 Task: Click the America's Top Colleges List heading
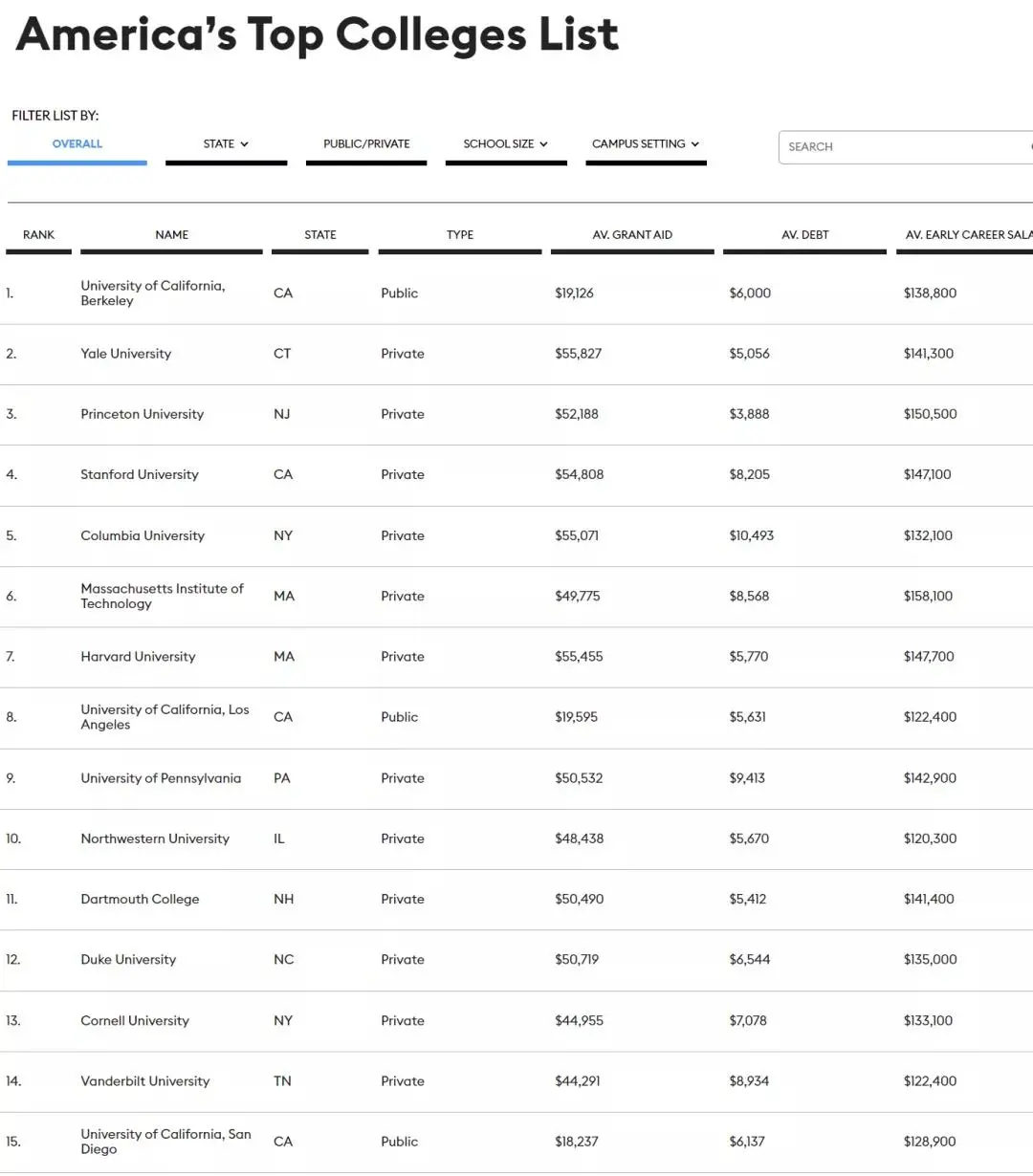click(x=318, y=34)
